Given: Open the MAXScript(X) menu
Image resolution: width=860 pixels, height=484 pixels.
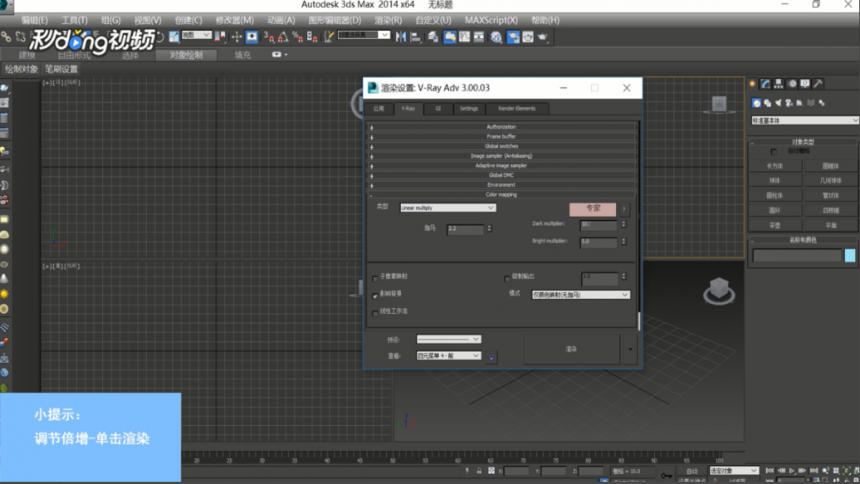Looking at the screenshot, I should tap(491, 20).
